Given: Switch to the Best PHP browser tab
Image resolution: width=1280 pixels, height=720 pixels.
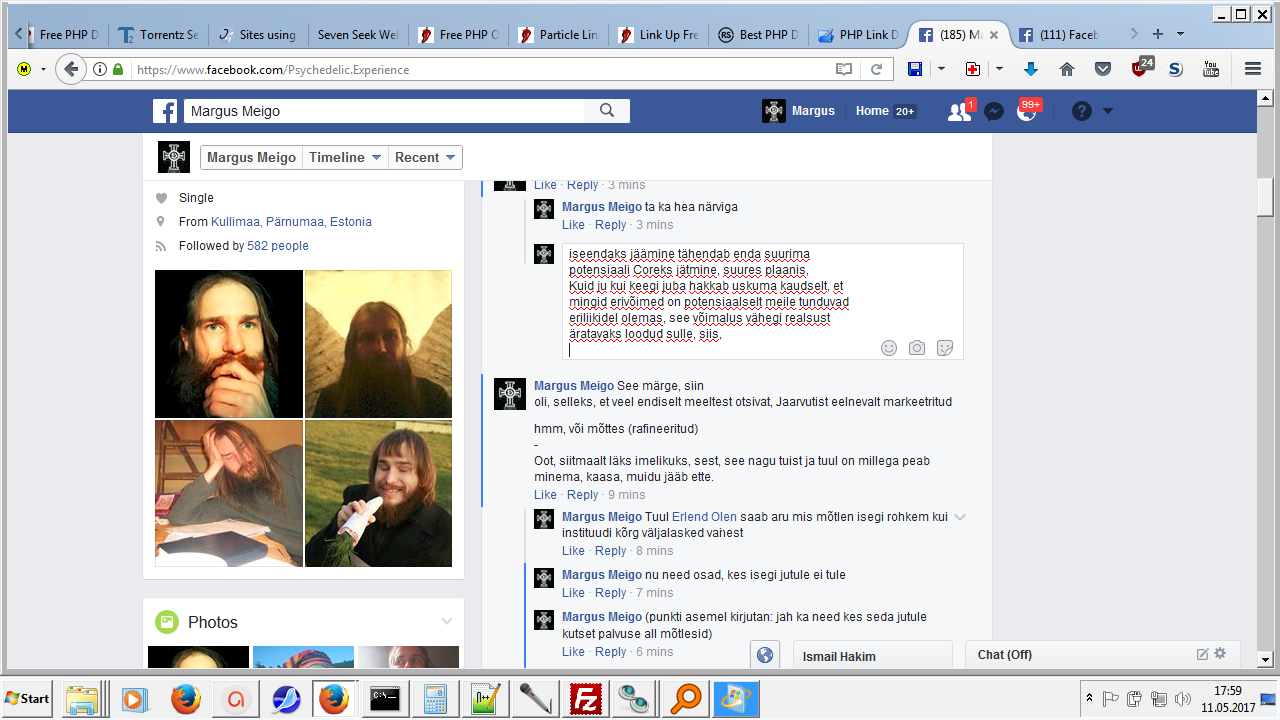Looking at the screenshot, I should pyautogui.click(x=759, y=34).
